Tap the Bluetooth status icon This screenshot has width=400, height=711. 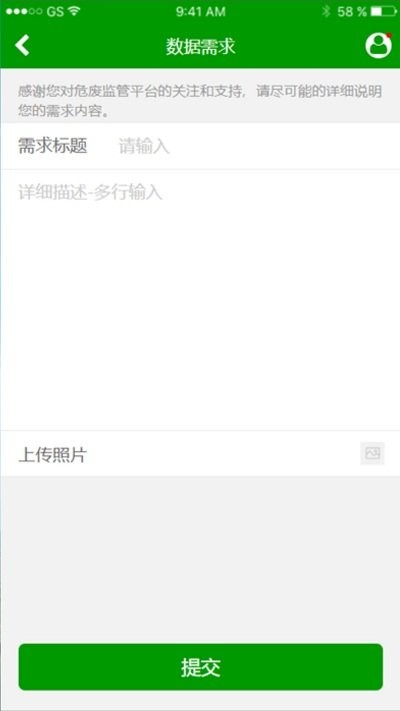tap(326, 12)
